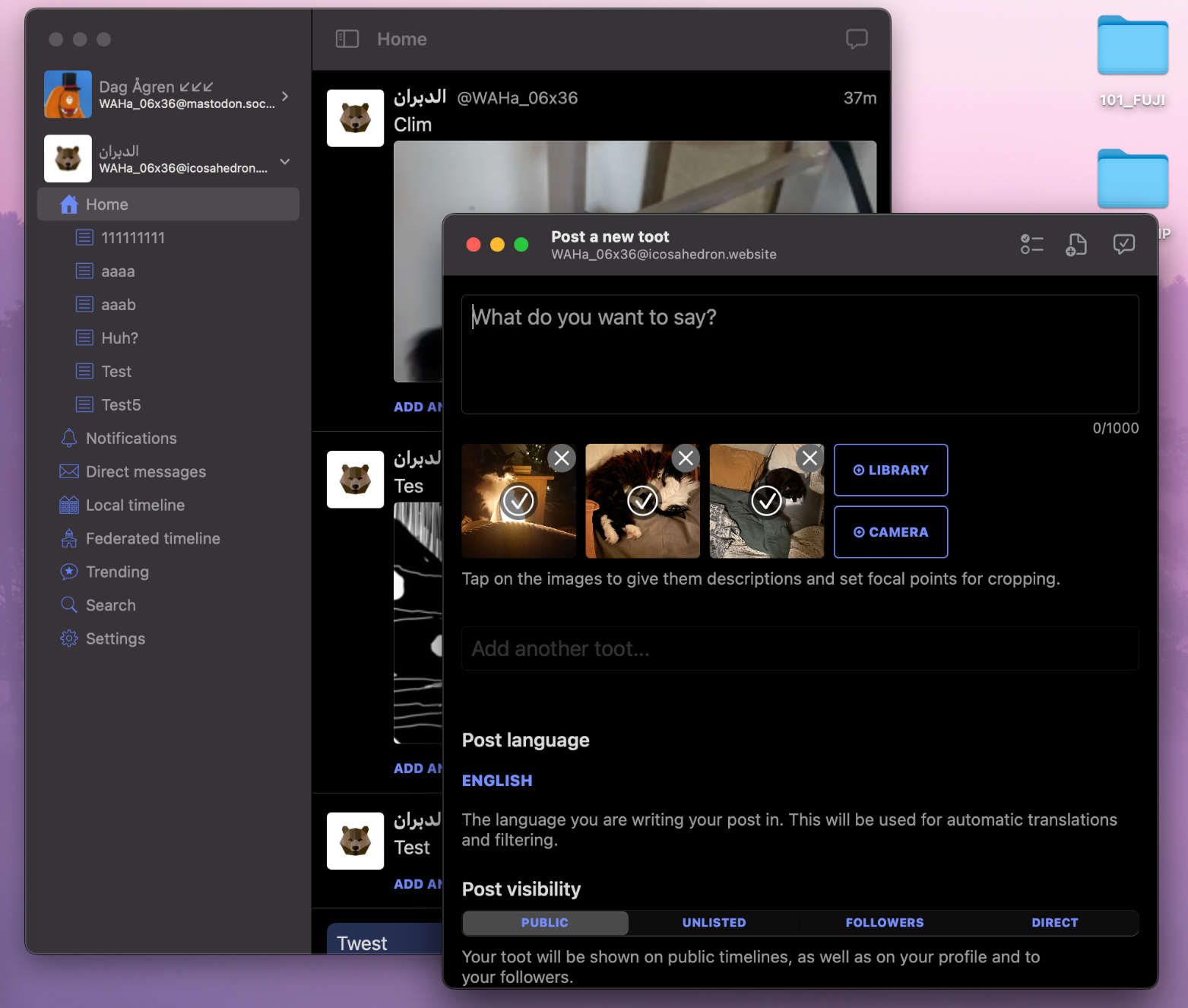
Task: Remove the third attached image
Action: click(x=809, y=458)
